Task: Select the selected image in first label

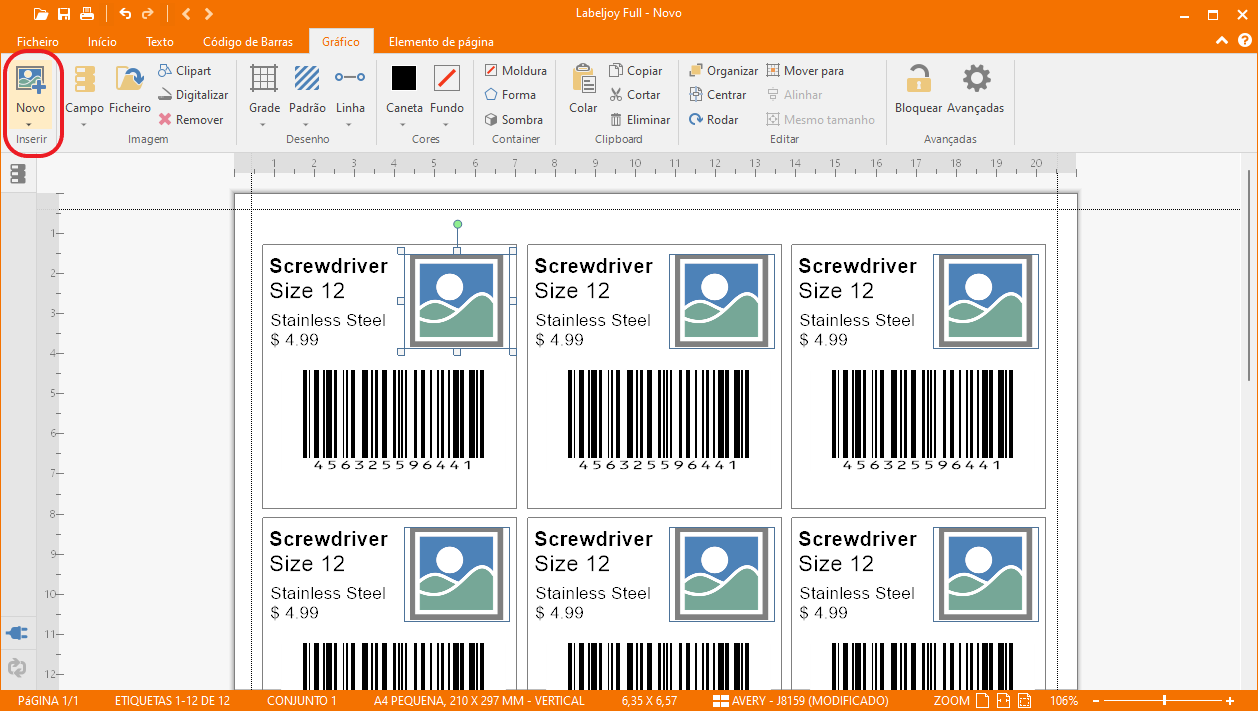Action: point(457,301)
